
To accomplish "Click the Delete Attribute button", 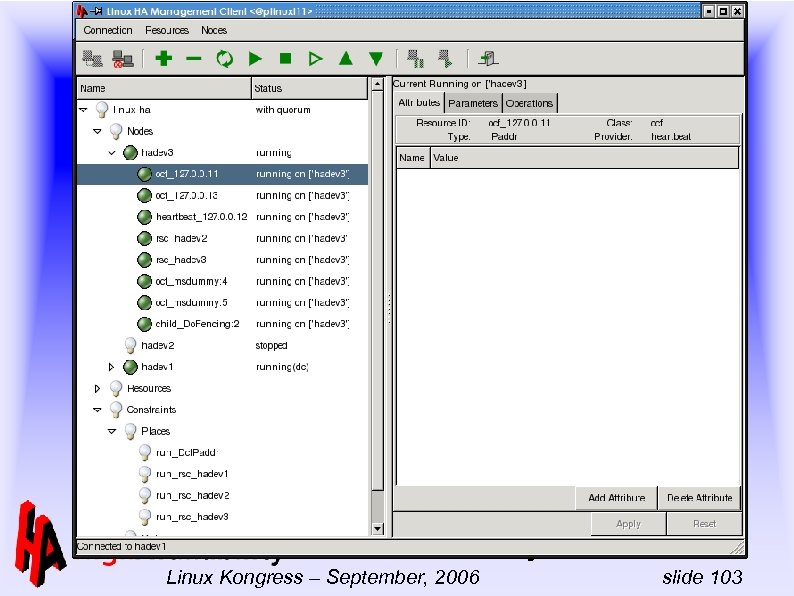I will 699,498.
